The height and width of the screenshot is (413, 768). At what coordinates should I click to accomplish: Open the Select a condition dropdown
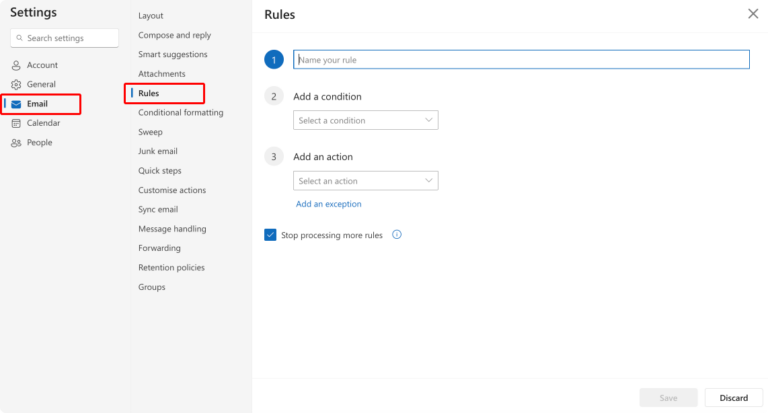click(365, 120)
